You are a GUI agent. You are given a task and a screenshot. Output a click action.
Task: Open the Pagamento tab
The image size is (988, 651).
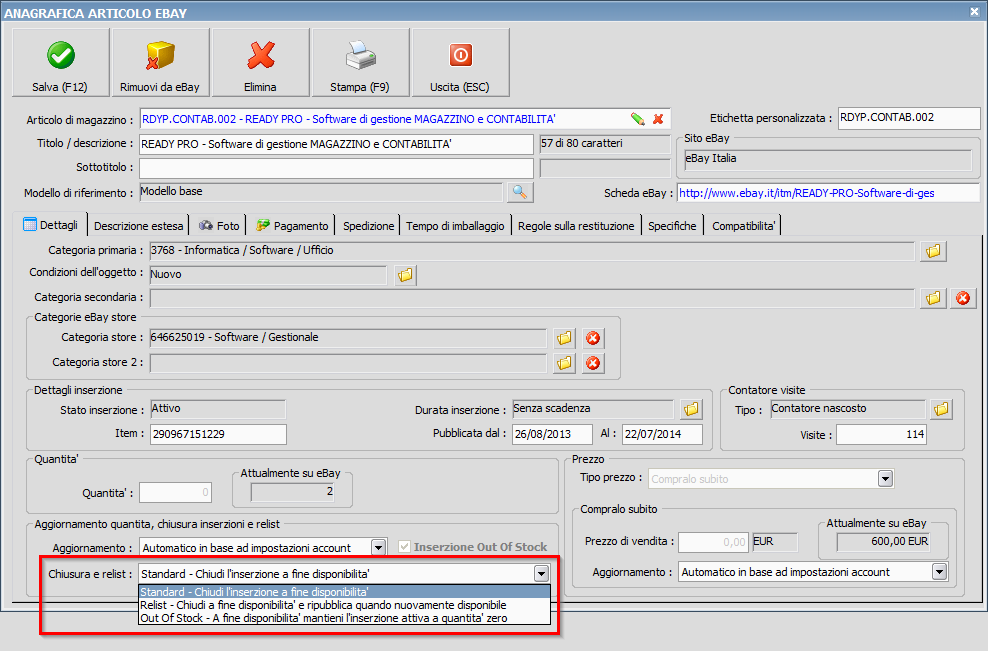[x=292, y=226]
